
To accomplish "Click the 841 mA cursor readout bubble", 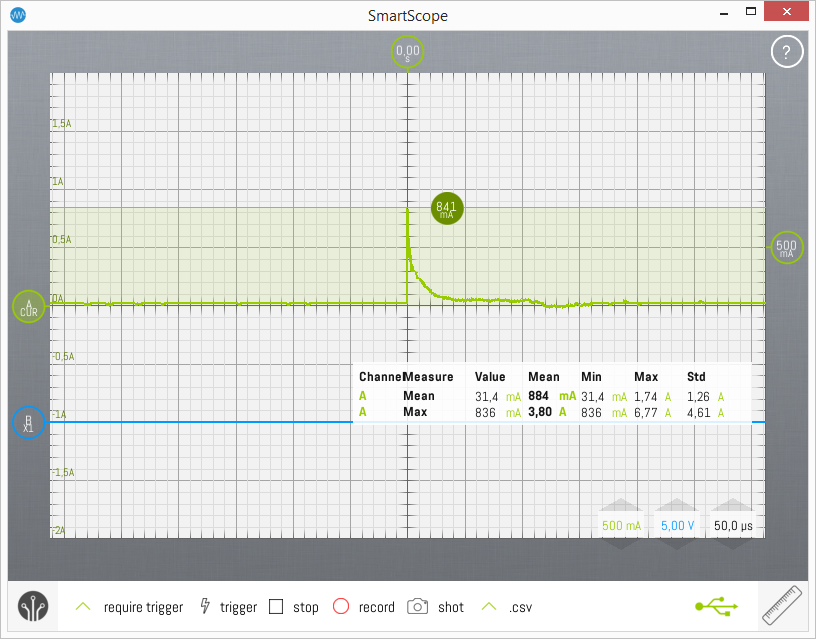I will point(446,210).
